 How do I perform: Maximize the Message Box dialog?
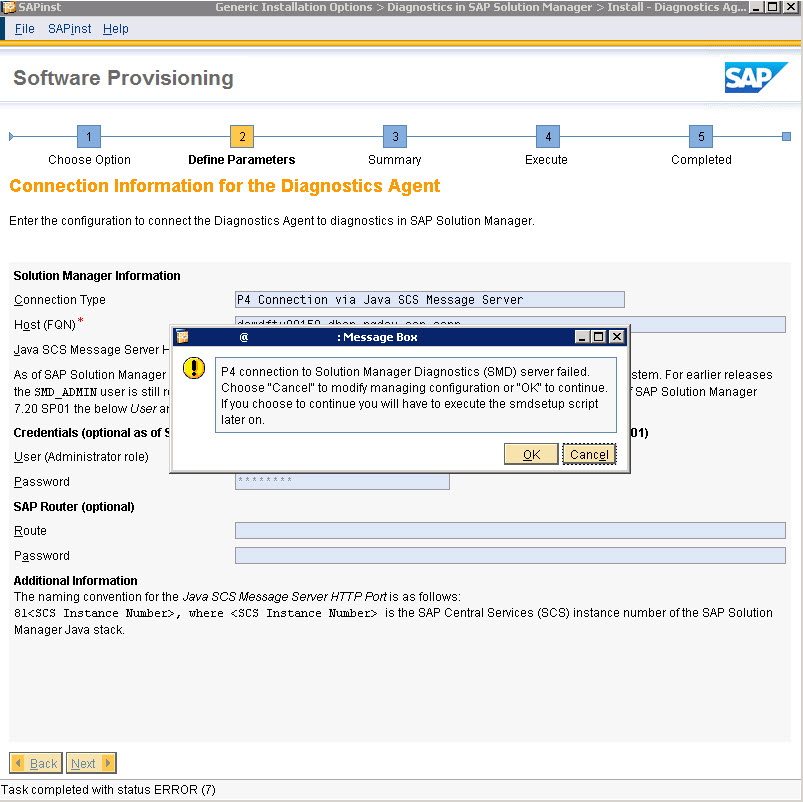pyautogui.click(x=598, y=336)
